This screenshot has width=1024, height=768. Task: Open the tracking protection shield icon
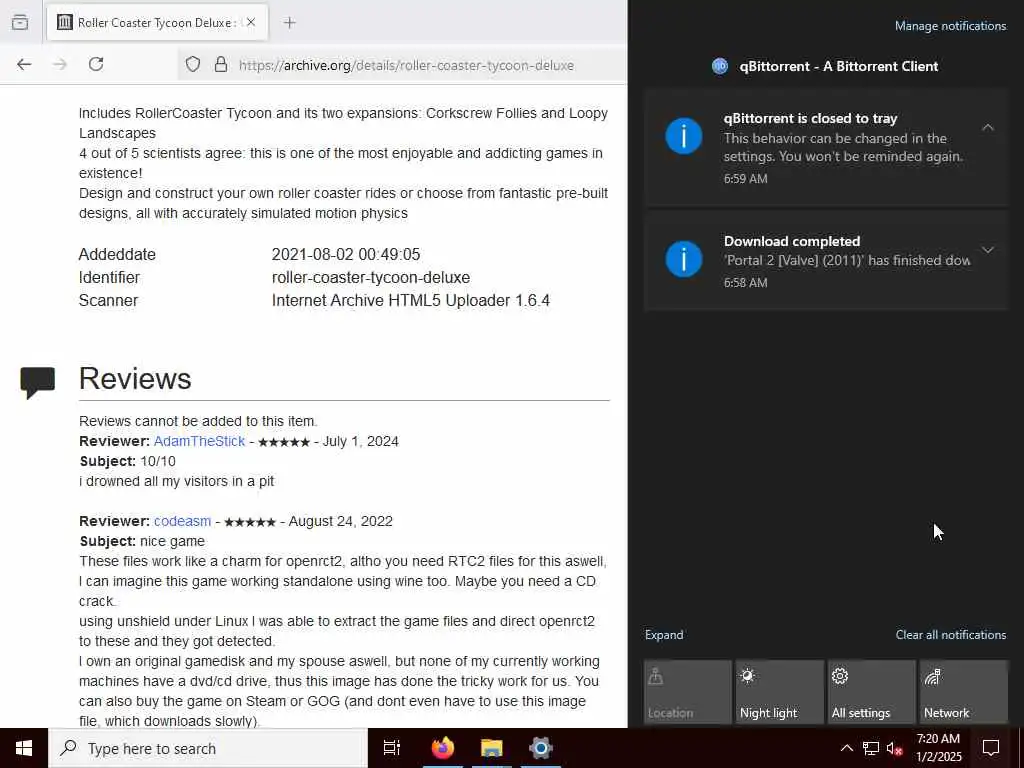[x=193, y=65]
